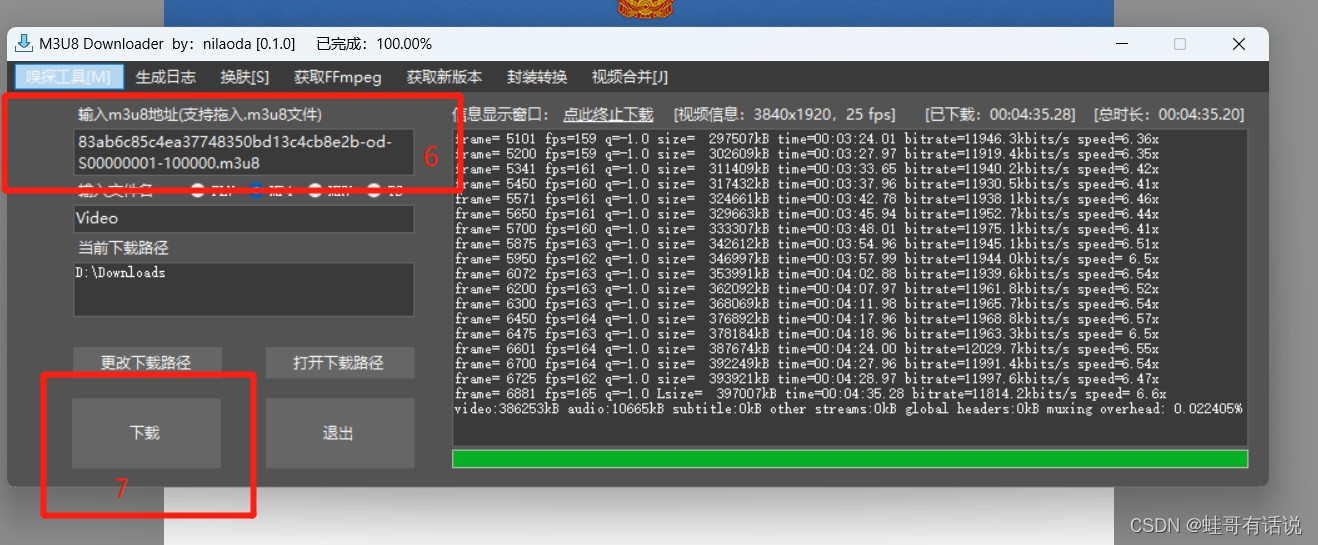Image resolution: width=1318 pixels, height=545 pixels.
Task: Click the log line starting frame= 5450
Action: (x=807, y=184)
